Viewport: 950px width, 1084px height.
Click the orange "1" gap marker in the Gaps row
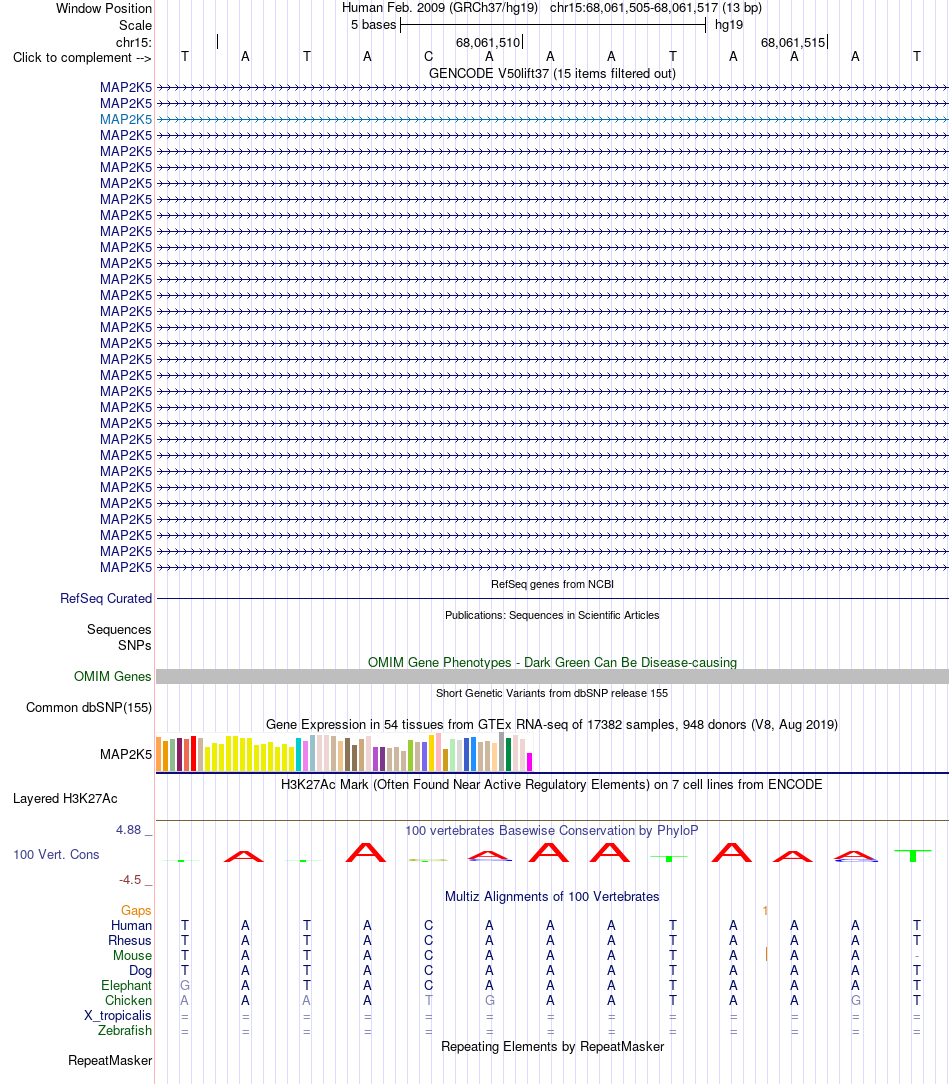tap(765, 910)
